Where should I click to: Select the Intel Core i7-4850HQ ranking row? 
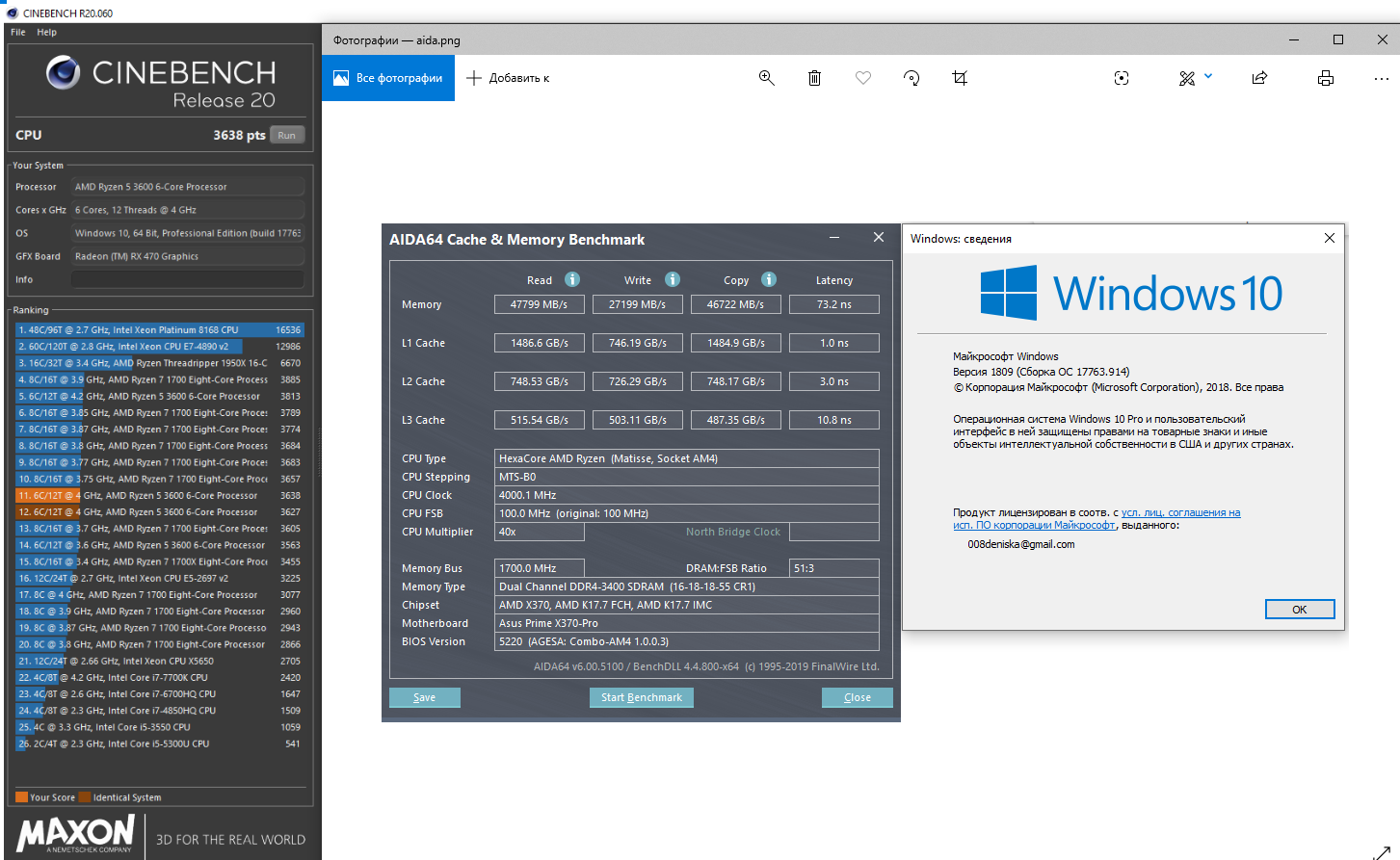(159, 711)
